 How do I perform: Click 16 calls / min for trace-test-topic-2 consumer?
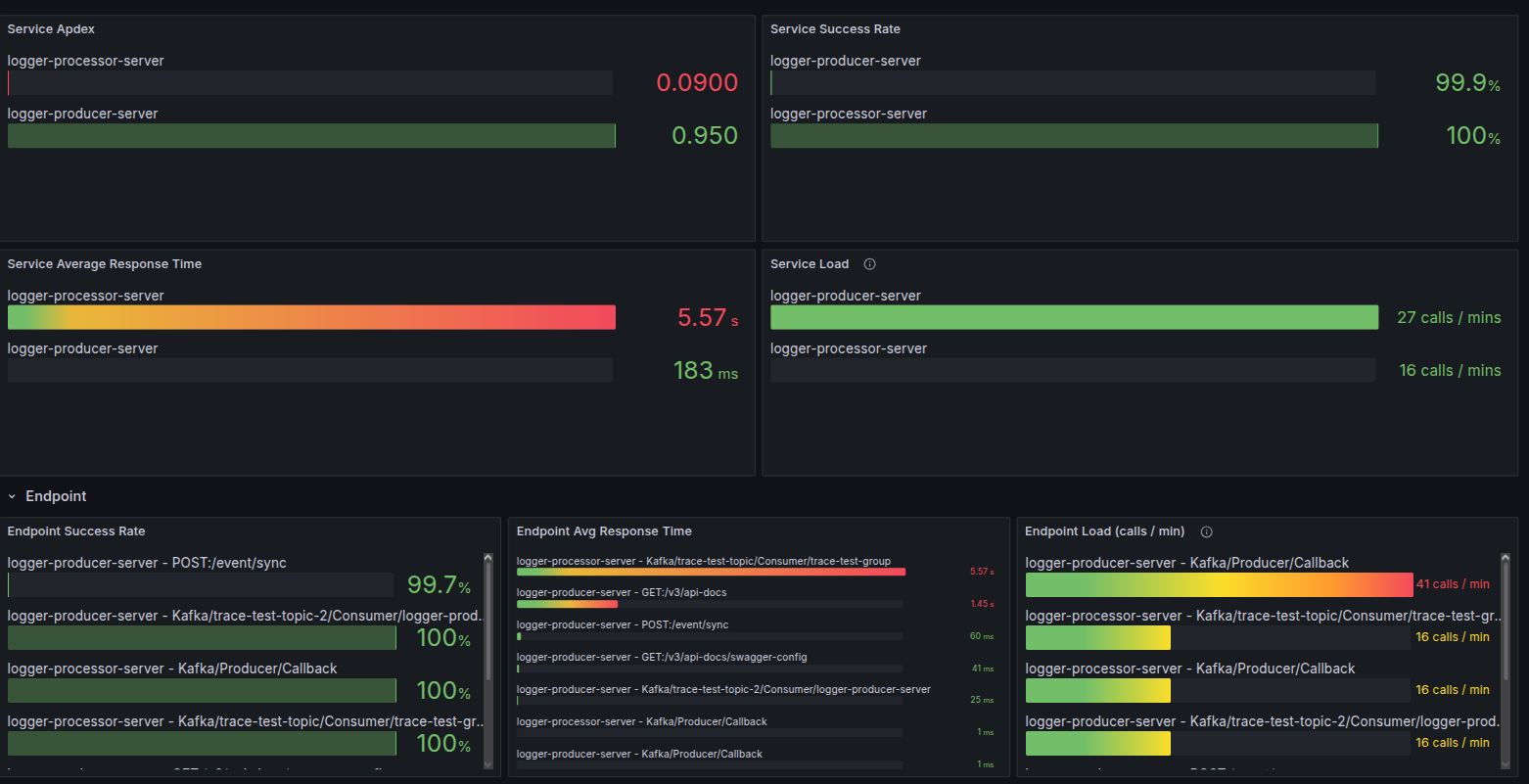[x=1453, y=743]
